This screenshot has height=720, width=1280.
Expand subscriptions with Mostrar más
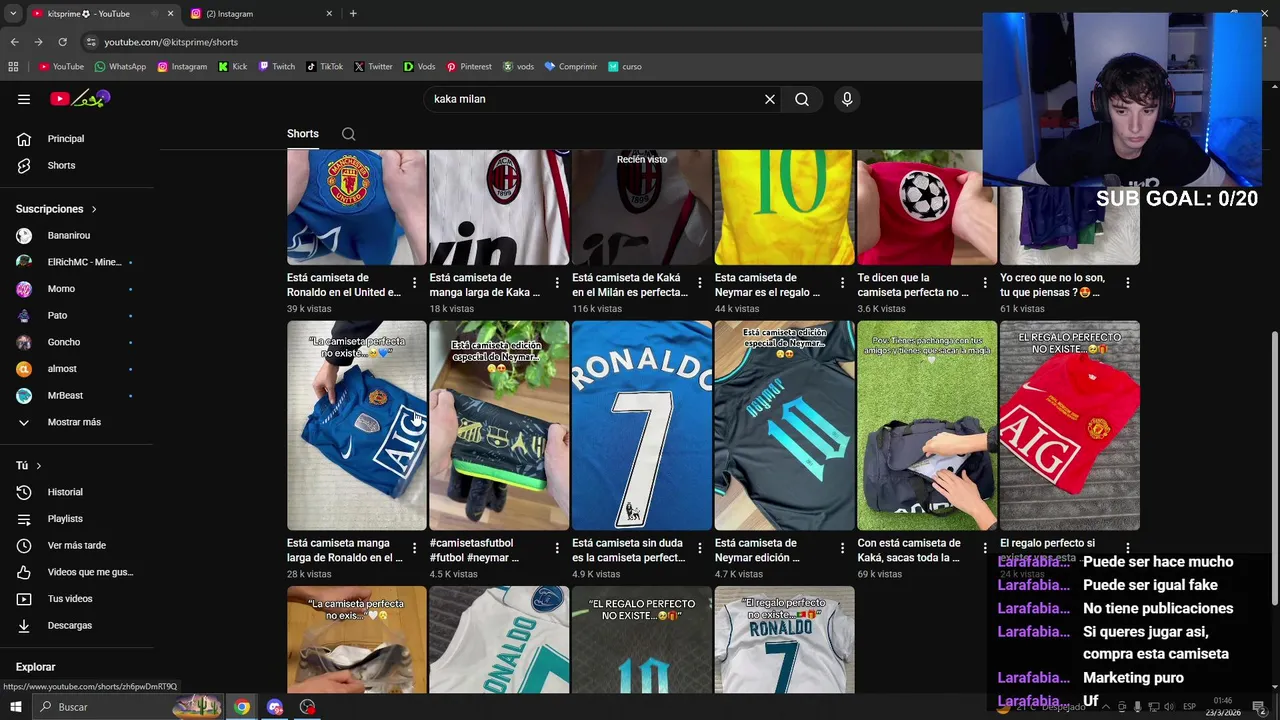(x=76, y=422)
